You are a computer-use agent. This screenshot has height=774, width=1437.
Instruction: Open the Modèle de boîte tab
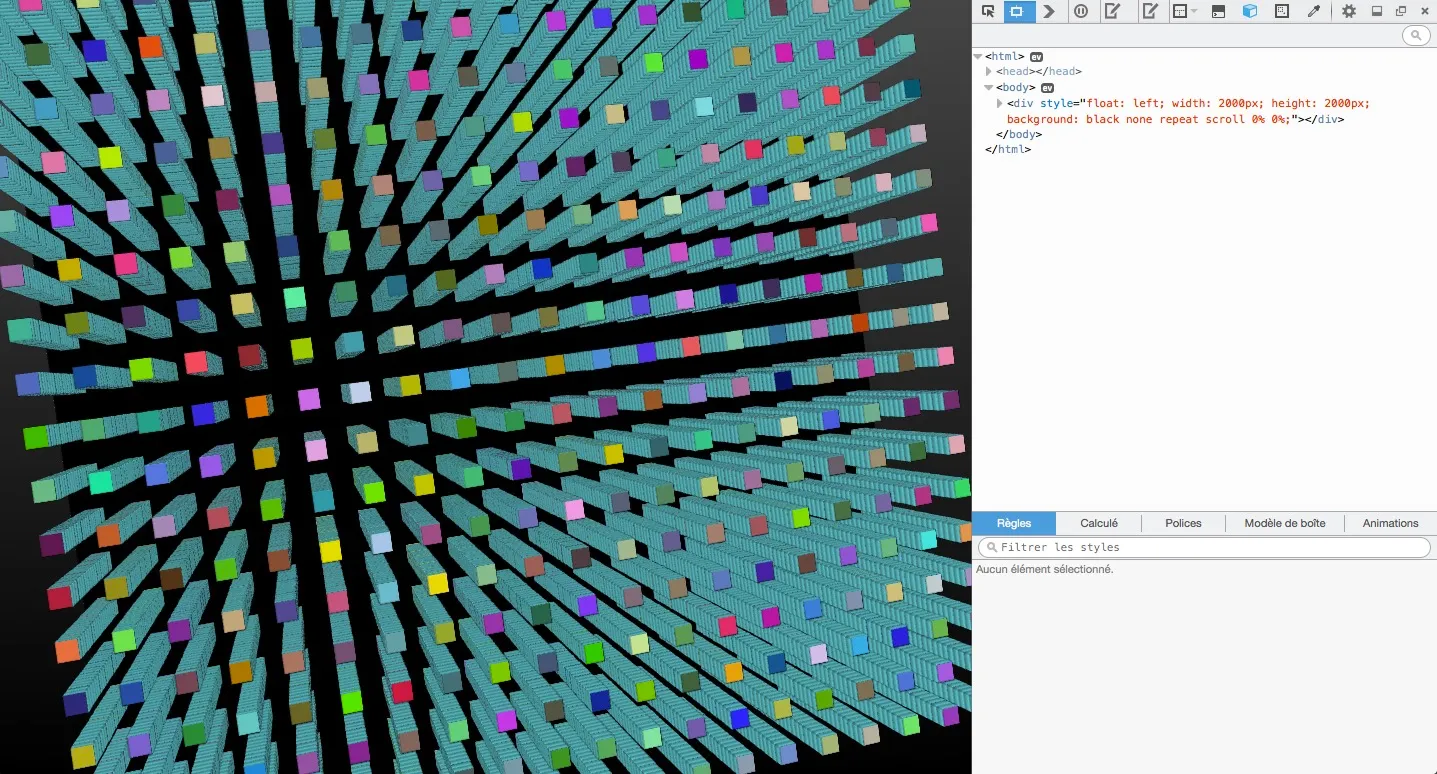pyautogui.click(x=1284, y=523)
